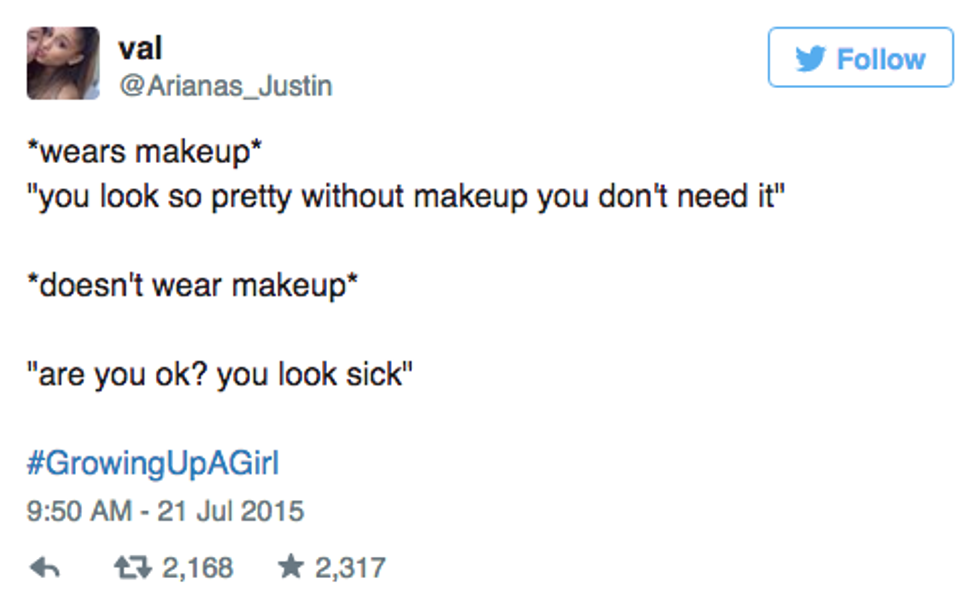This screenshot has height=601, width=980.
Task: Open the #GrowingUpAGirl hashtag
Action: coord(152,463)
